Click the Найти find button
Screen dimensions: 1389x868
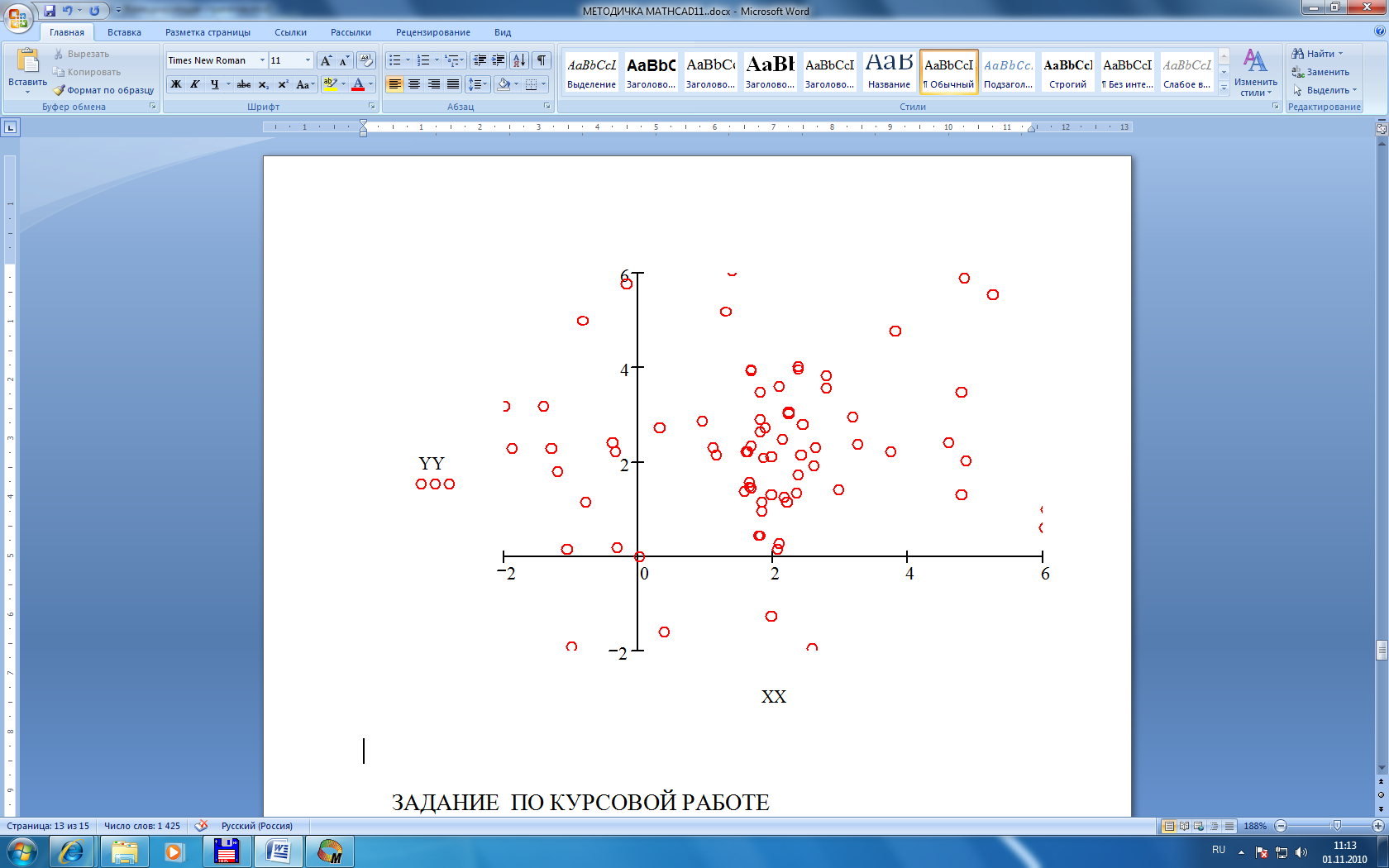(x=1317, y=54)
